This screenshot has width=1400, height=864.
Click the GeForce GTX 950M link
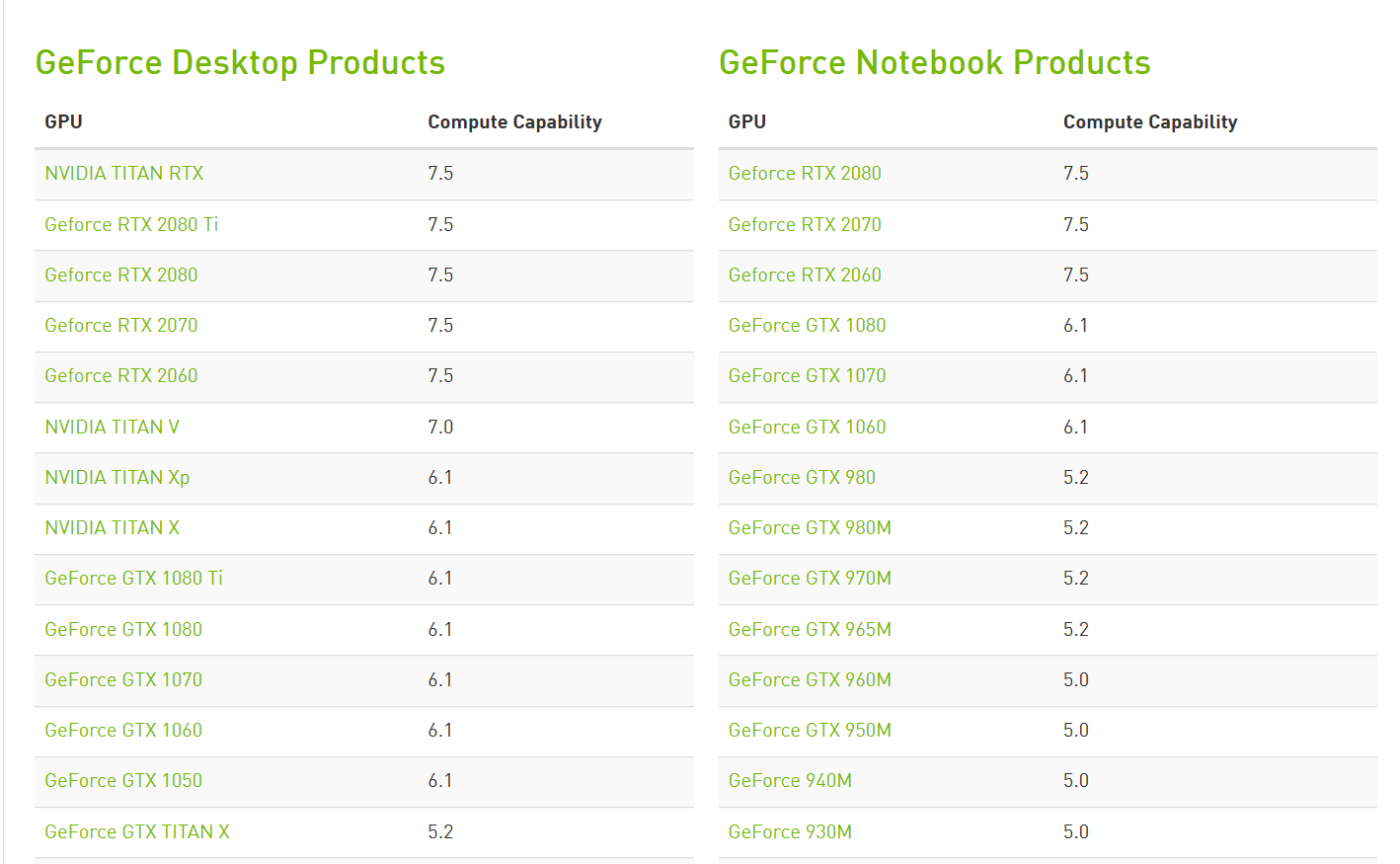(810, 731)
